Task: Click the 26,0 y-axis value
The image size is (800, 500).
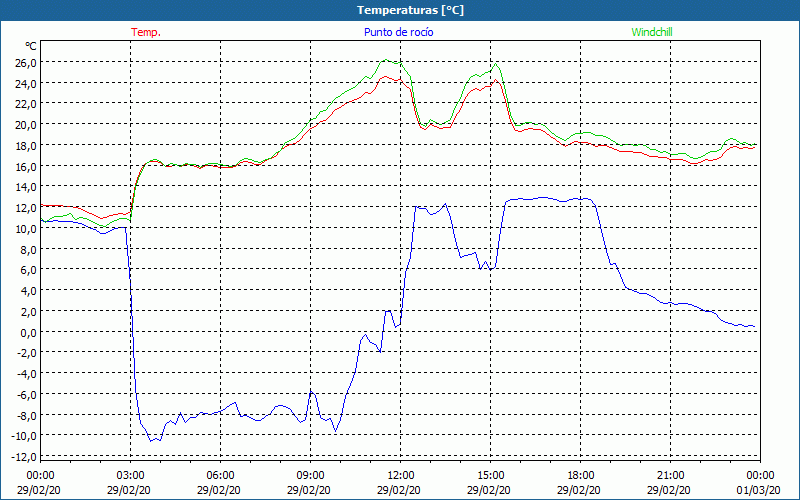Action: click(27, 63)
